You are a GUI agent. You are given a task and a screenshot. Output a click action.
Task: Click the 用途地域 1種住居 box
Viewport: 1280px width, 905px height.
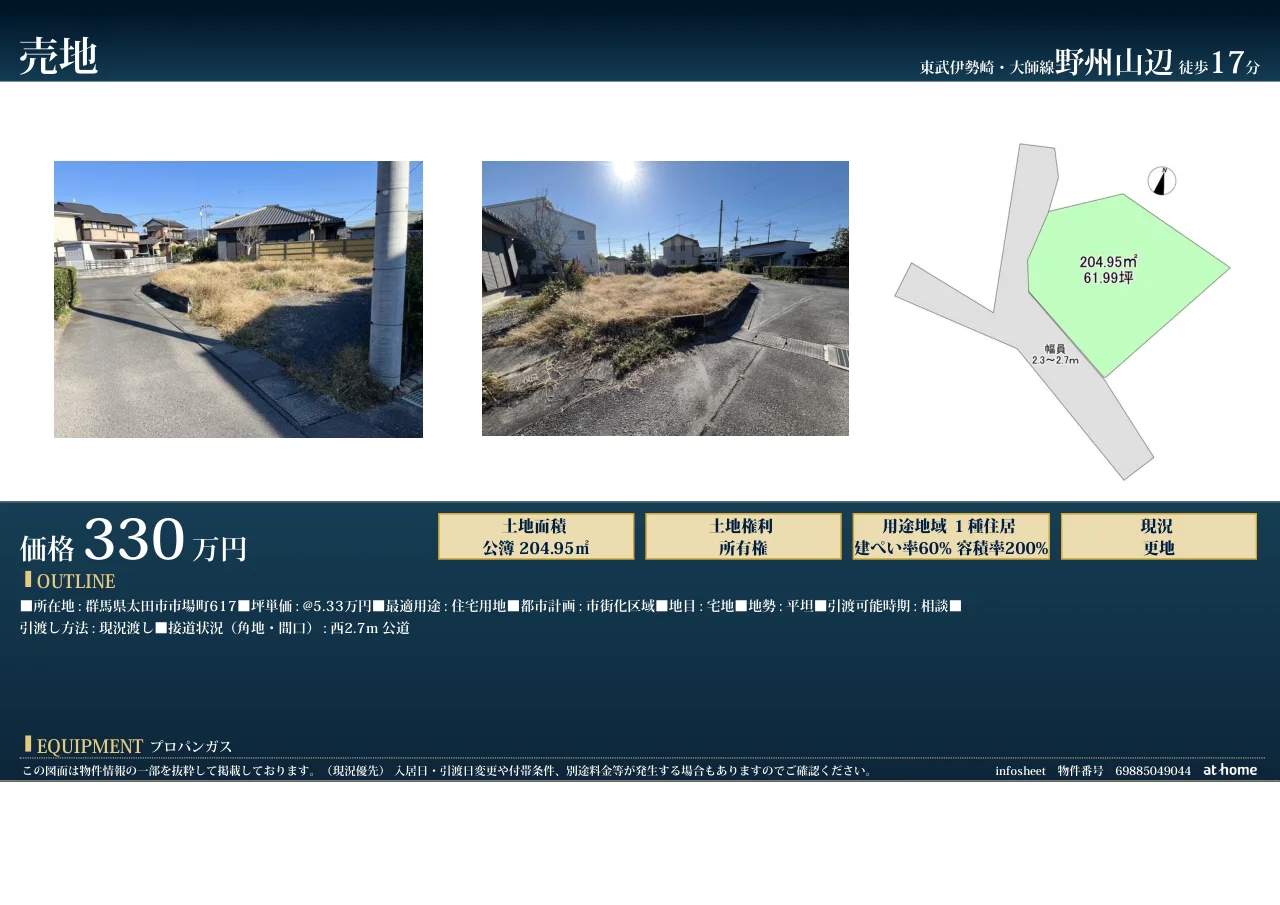pyautogui.click(x=950, y=536)
